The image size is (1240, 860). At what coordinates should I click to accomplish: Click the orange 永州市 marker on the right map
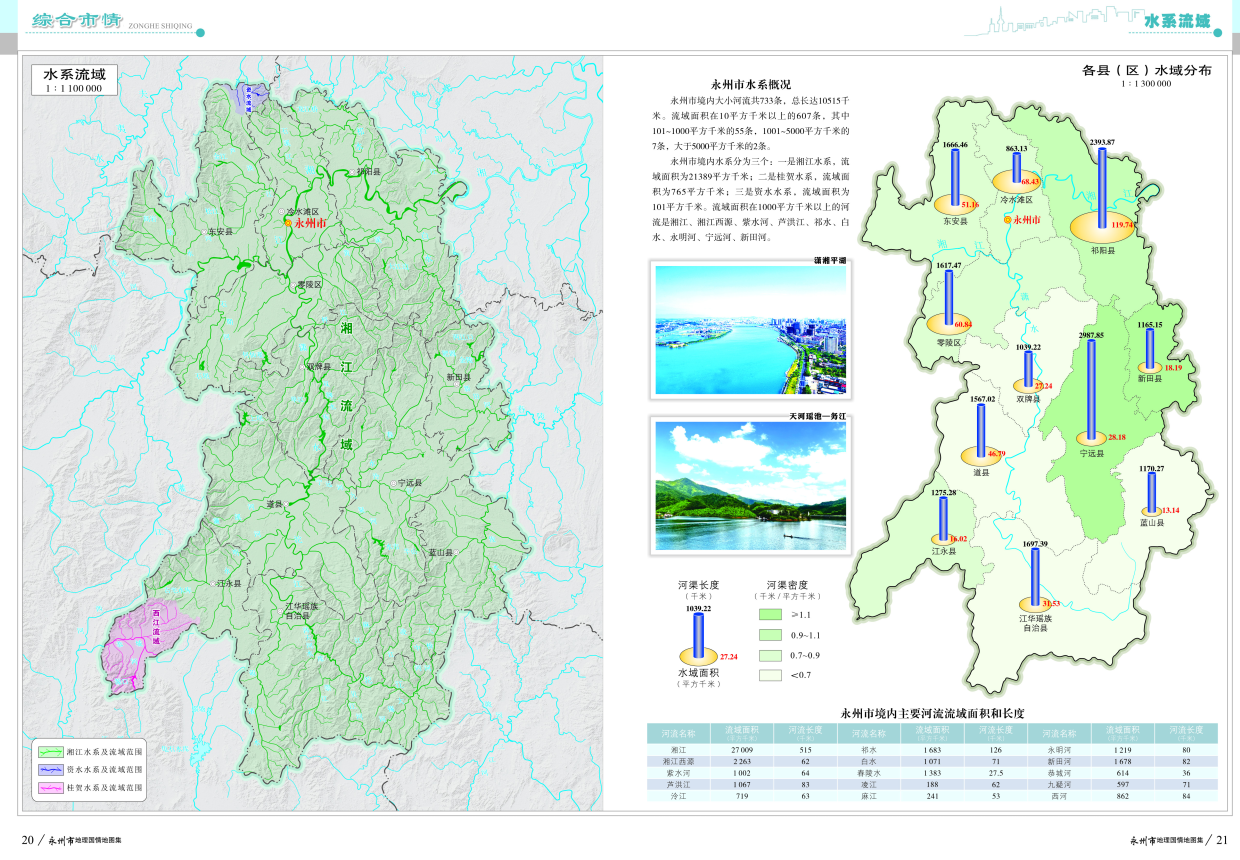[1009, 221]
